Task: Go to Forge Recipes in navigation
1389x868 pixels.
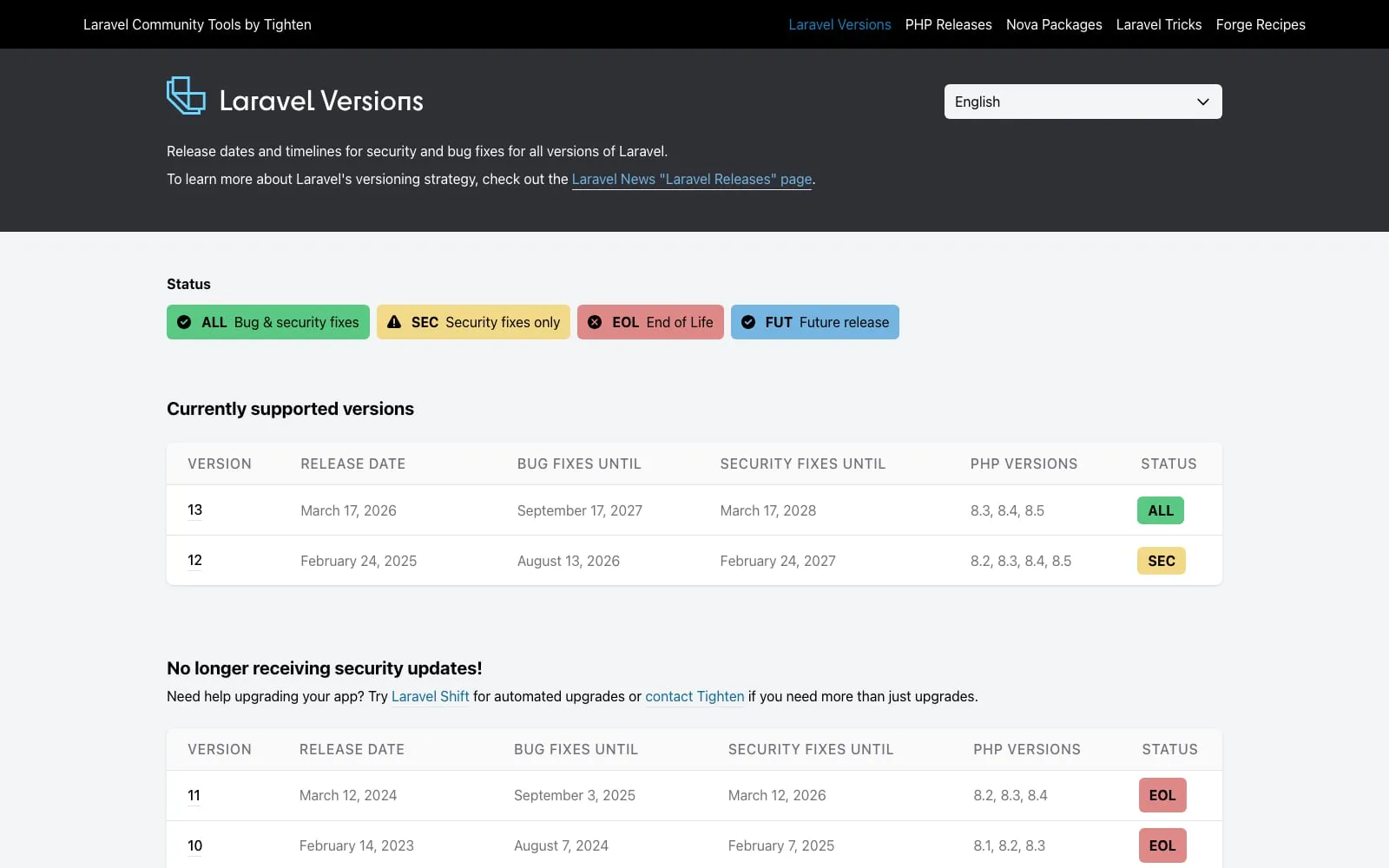Action: (x=1261, y=24)
